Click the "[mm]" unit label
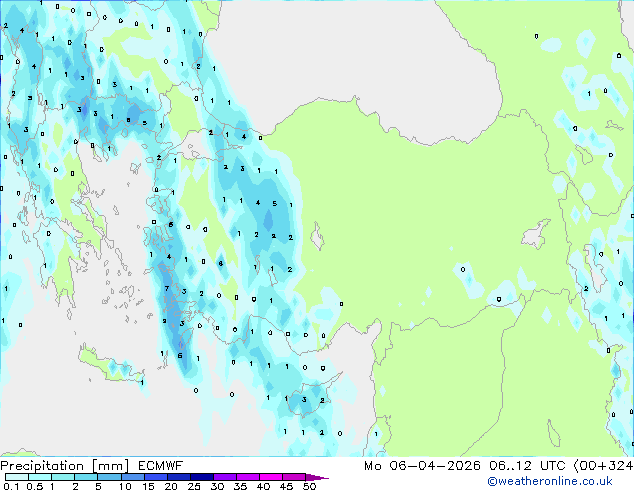 tap(111, 466)
